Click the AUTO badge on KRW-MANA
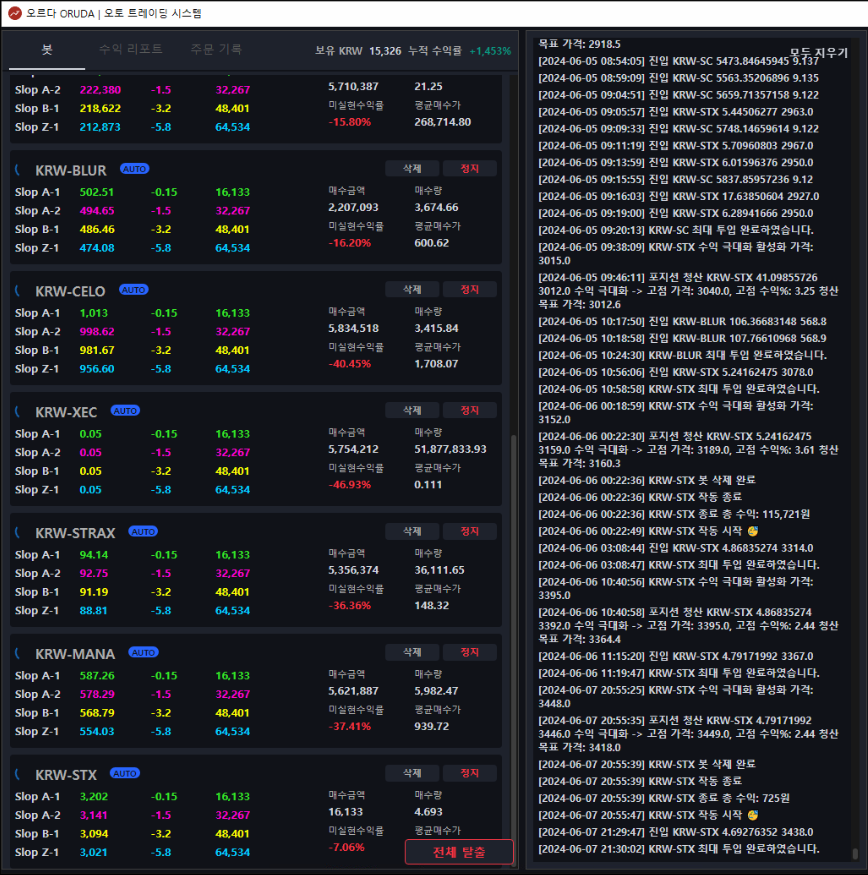The width and height of the screenshot is (868, 875). click(x=143, y=652)
